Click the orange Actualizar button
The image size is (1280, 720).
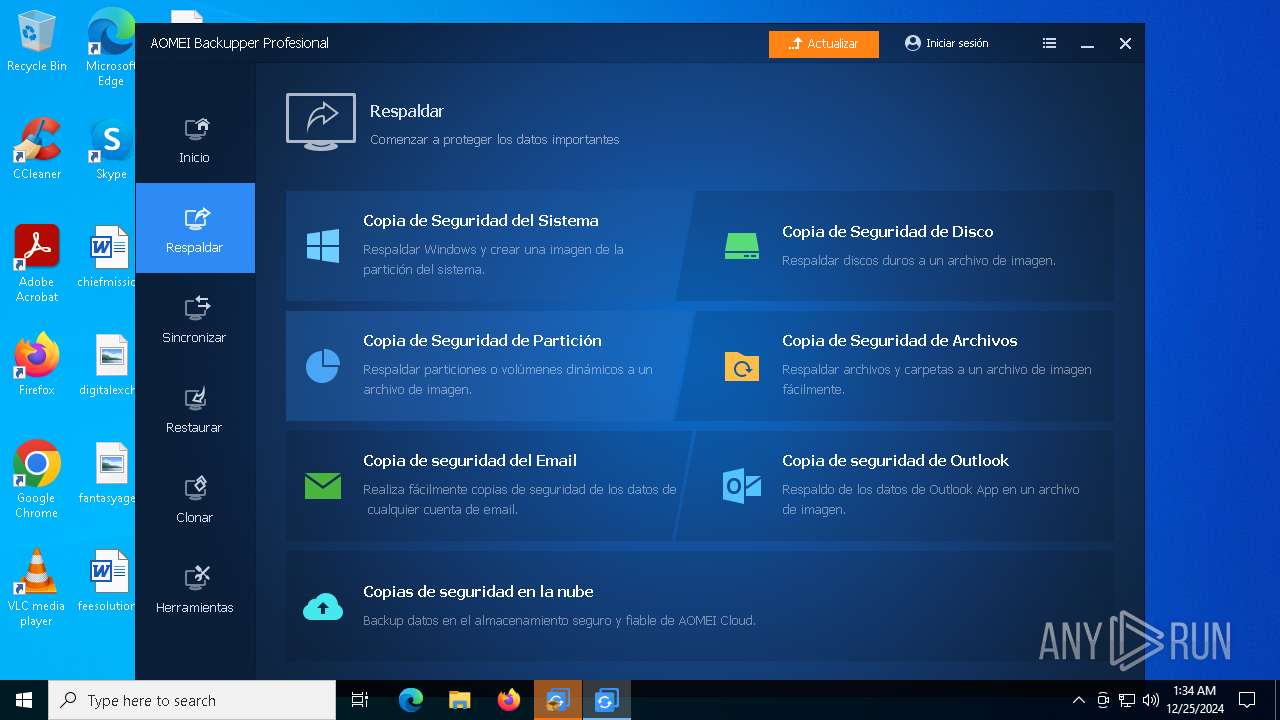click(x=824, y=44)
